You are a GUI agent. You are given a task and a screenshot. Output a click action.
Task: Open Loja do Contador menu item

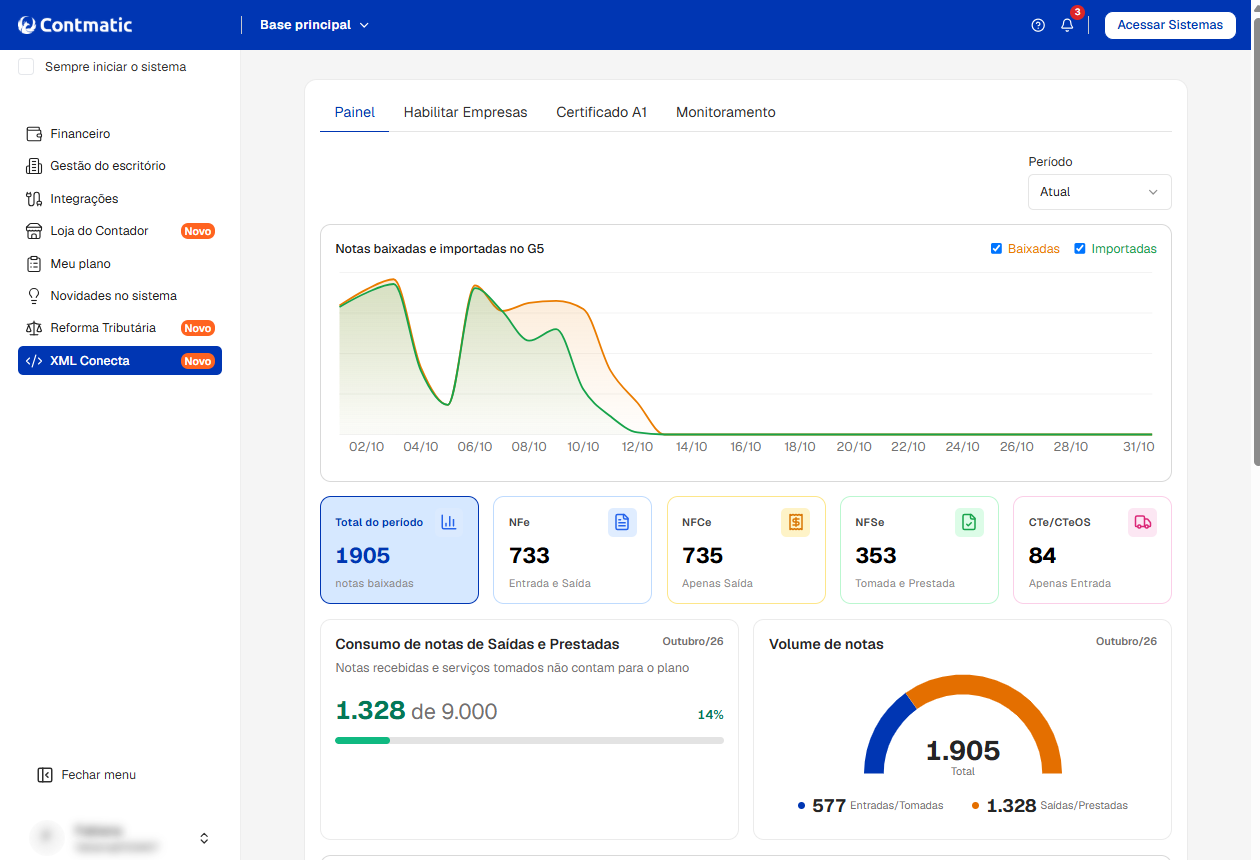tap(120, 231)
